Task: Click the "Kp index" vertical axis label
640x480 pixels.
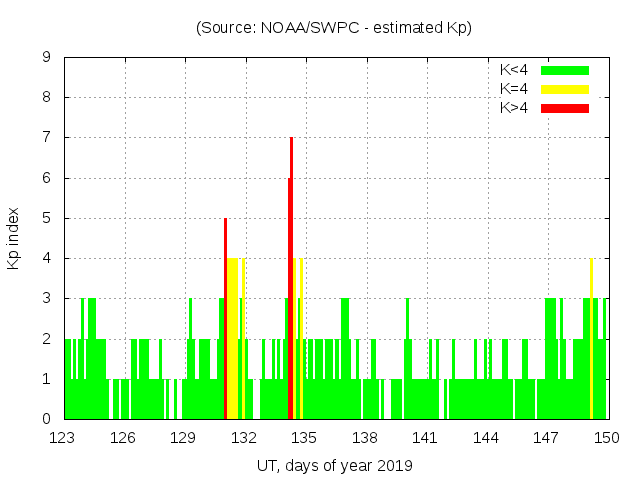Action: point(14,238)
